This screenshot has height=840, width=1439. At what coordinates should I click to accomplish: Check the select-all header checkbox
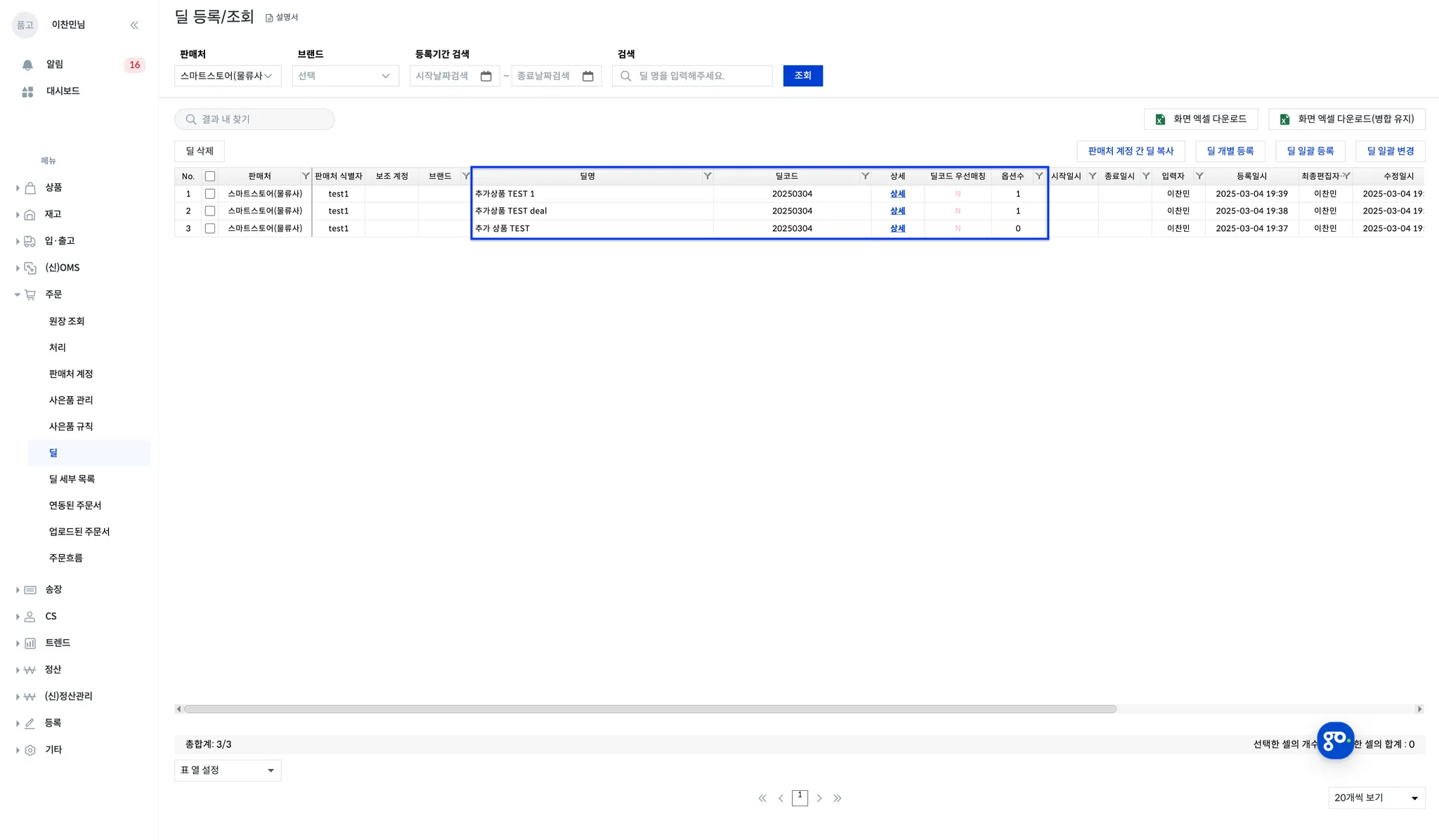(209, 176)
